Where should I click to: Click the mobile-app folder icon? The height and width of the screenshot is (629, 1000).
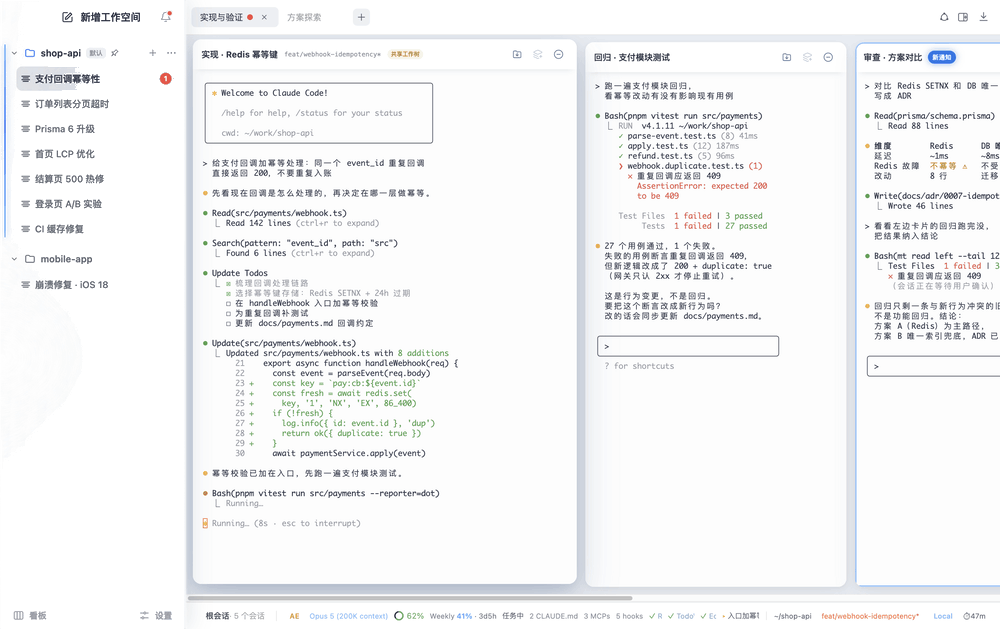pyautogui.click(x=29, y=259)
